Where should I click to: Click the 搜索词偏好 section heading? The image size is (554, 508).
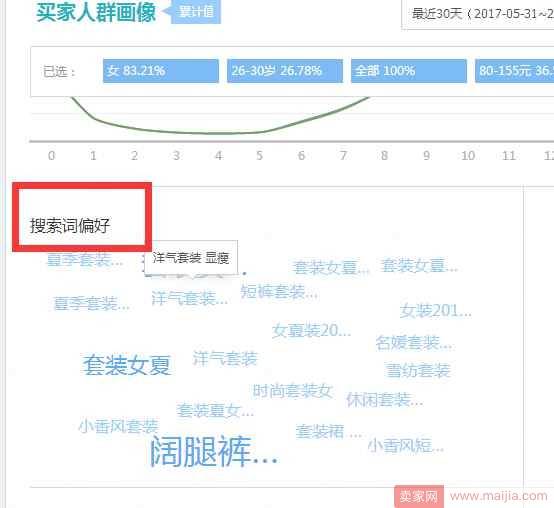[70, 226]
